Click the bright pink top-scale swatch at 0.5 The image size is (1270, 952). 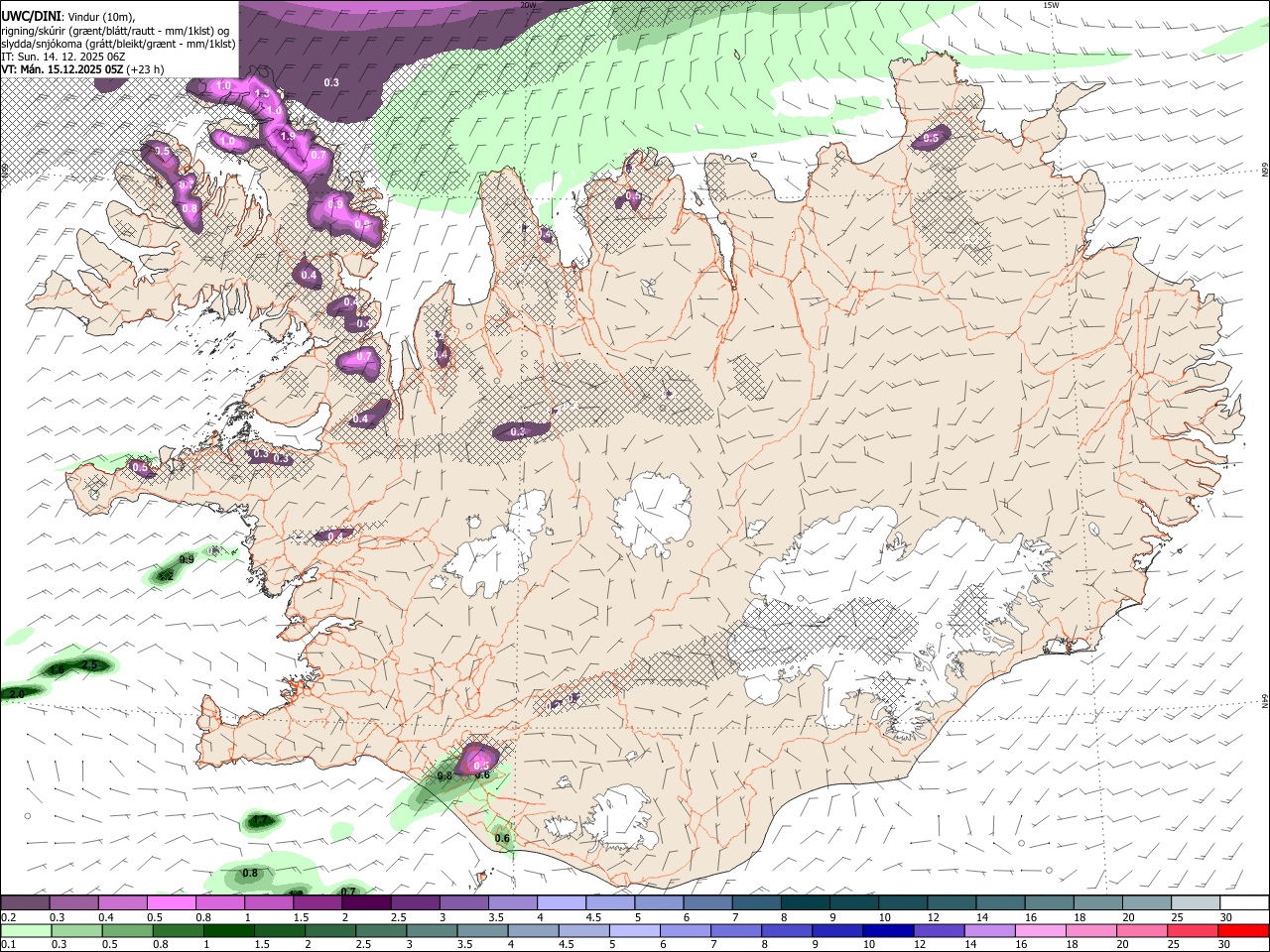pos(172,901)
